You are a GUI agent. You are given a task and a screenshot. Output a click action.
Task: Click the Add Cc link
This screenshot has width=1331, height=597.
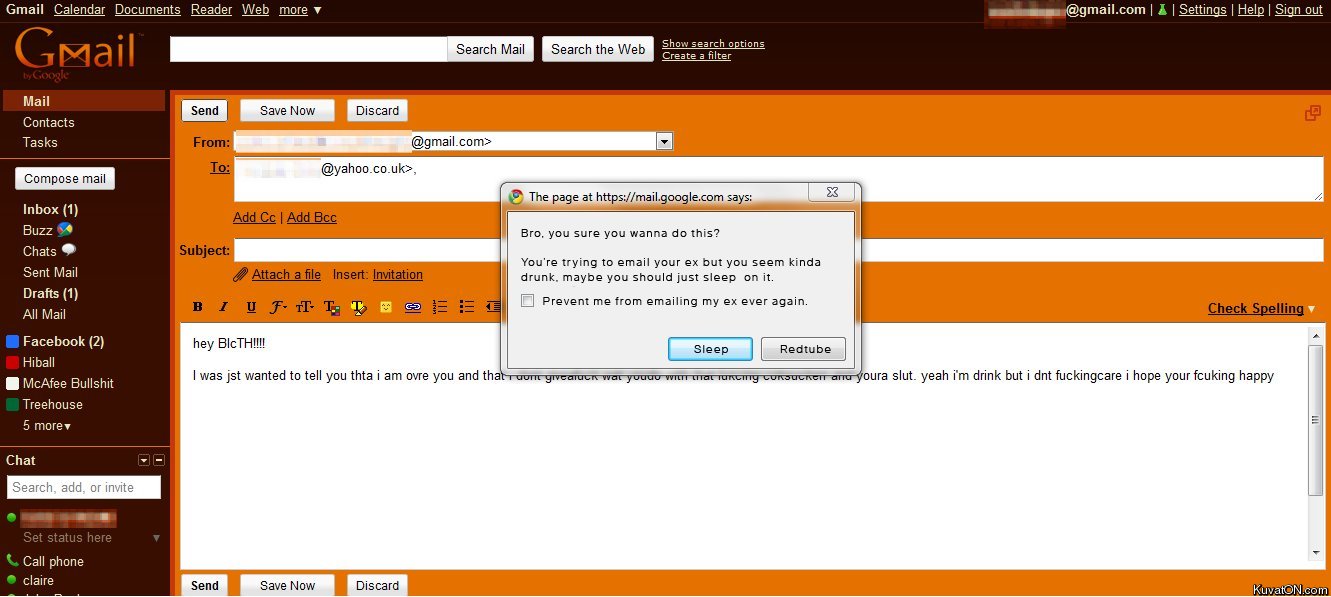tap(254, 217)
